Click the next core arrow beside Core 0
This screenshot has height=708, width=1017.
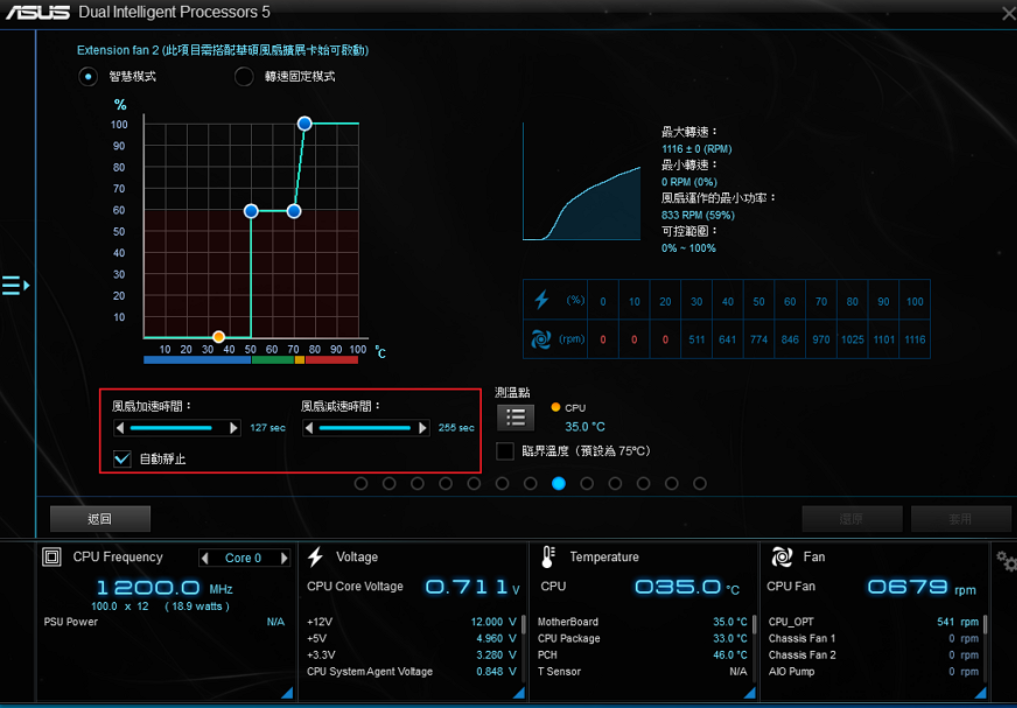[x=284, y=558]
